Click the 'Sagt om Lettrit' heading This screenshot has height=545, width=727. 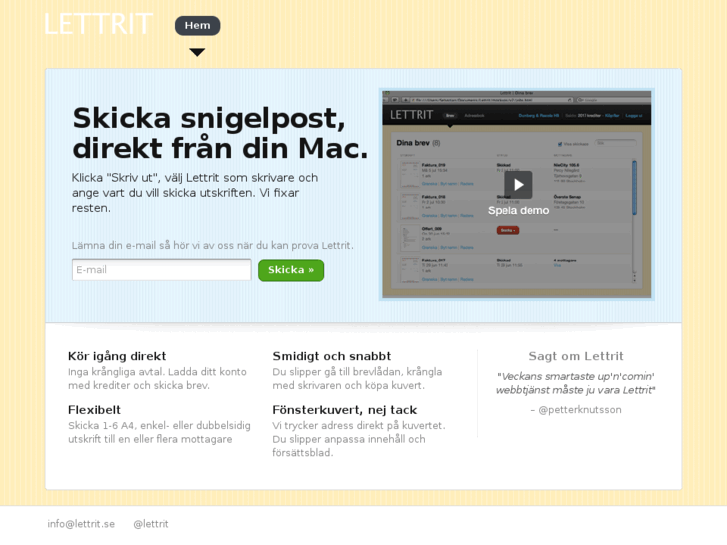[576, 356]
